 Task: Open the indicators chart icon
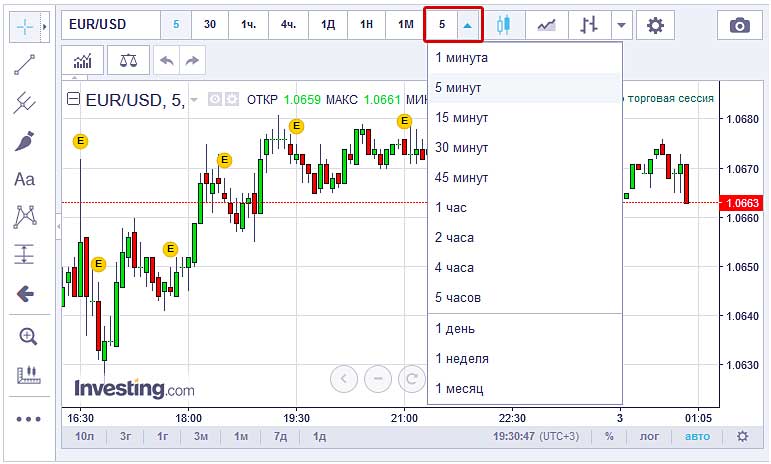pyautogui.click(x=82, y=60)
